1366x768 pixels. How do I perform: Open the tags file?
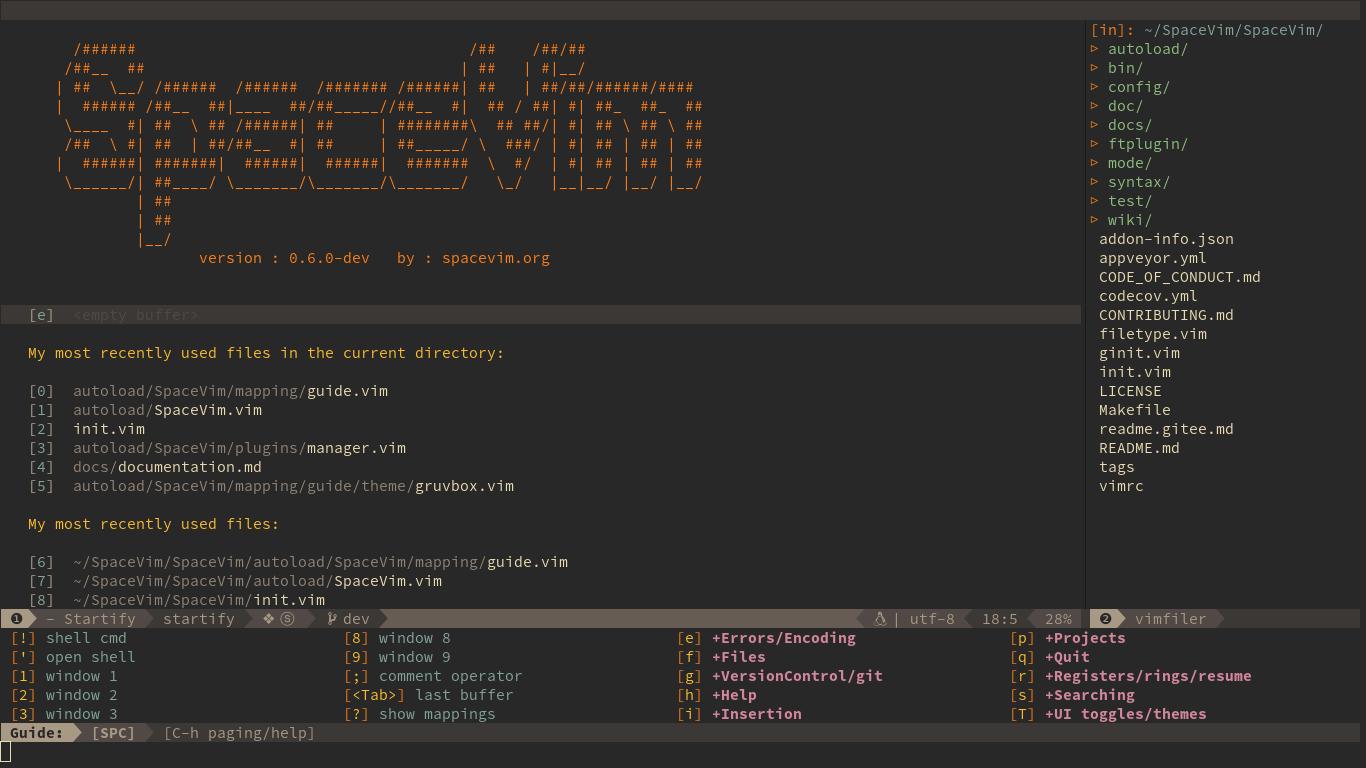(1116, 467)
